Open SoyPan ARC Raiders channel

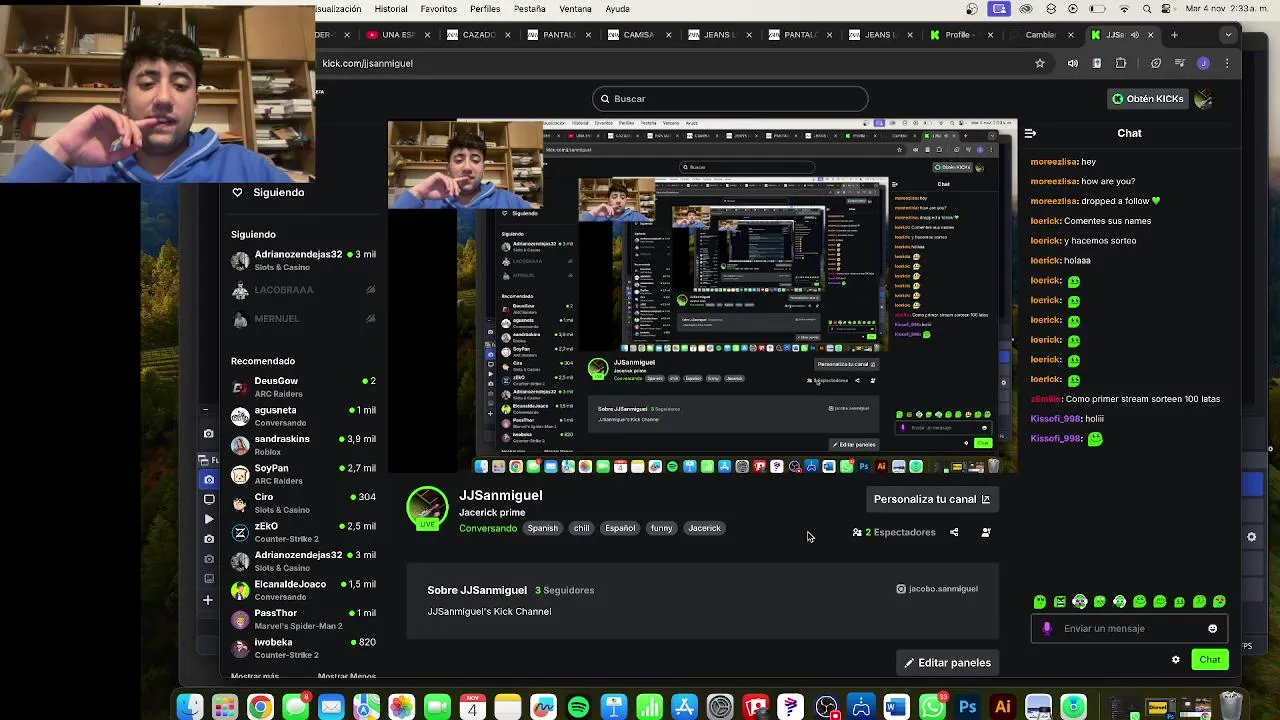(x=304, y=474)
